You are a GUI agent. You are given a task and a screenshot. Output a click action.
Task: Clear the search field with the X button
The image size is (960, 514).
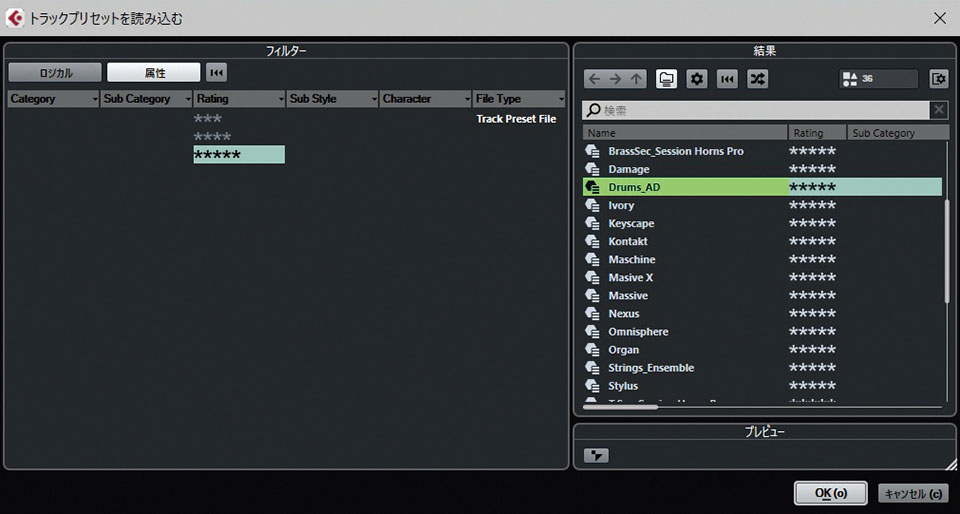939,110
